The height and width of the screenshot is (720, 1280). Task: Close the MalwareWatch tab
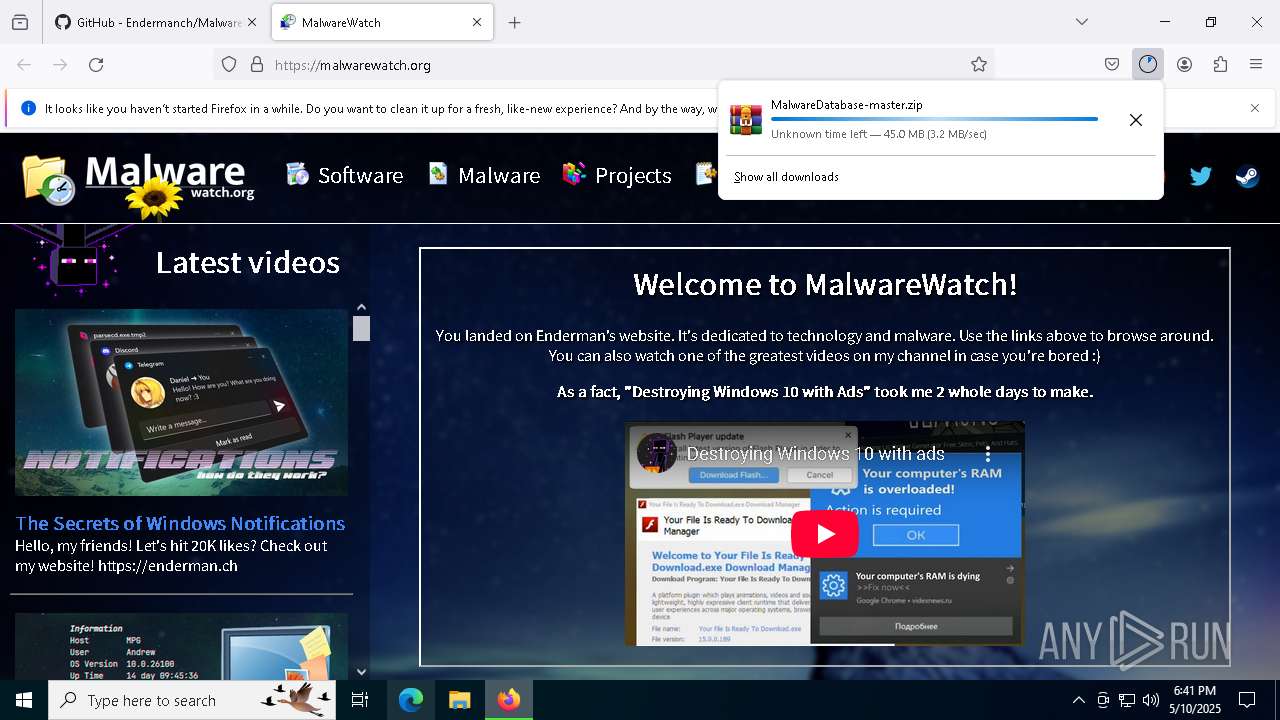coord(477,22)
